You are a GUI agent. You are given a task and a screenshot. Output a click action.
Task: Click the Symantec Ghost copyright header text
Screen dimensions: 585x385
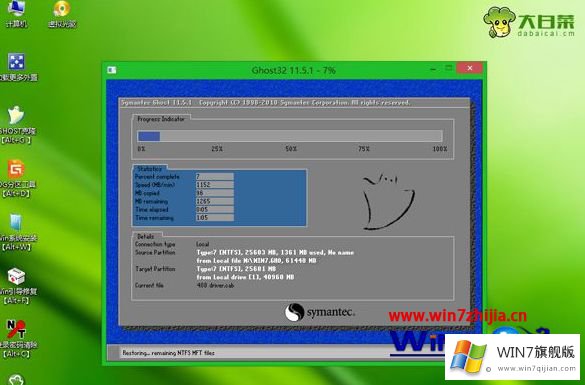pos(266,102)
